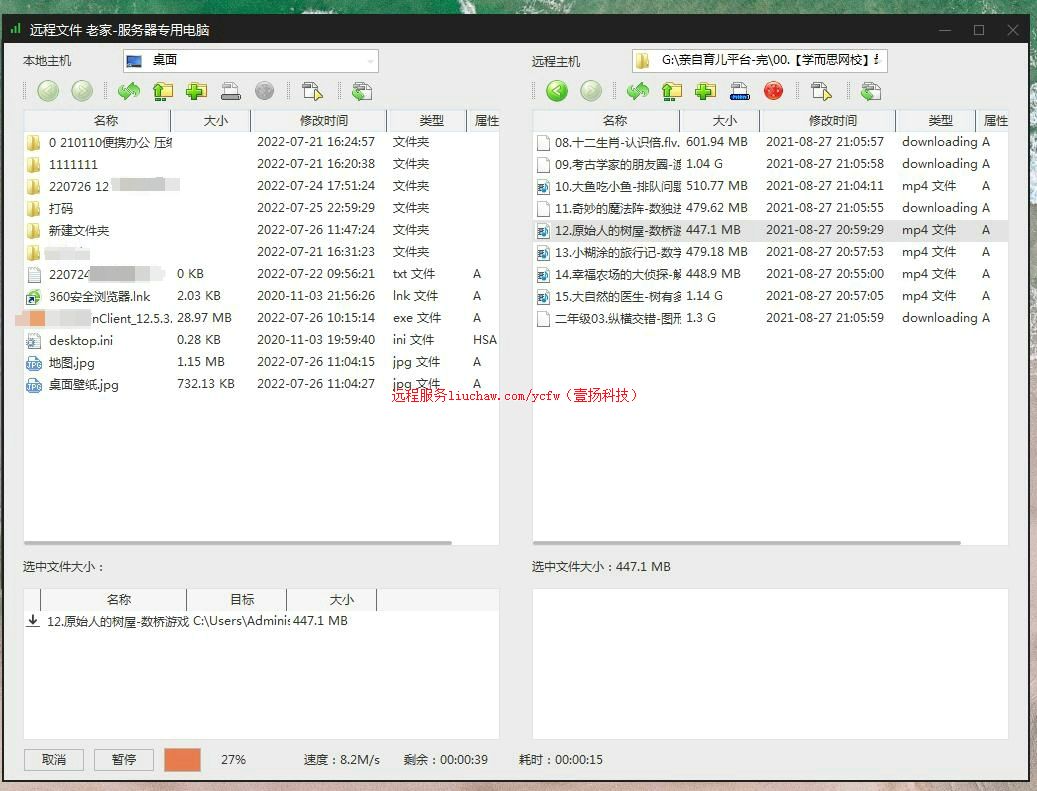This screenshot has width=1037, height=791.
Task: Open the 桌面 location dropdown
Action: point(371,60)
